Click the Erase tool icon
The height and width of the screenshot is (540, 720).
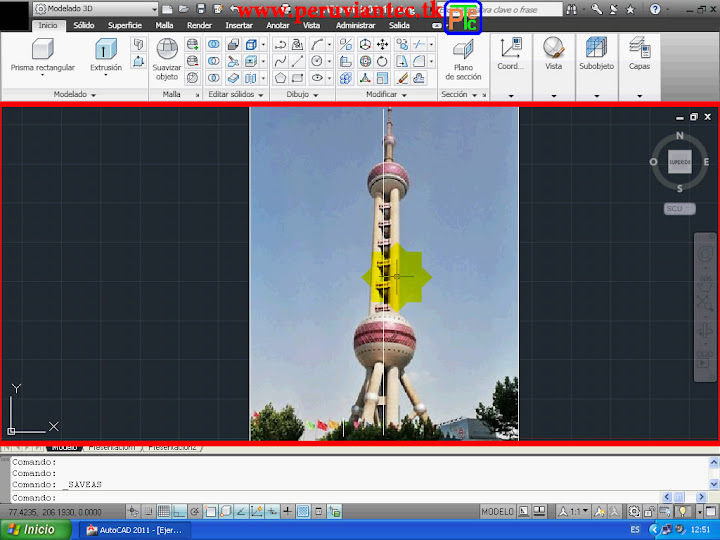(402, 78)
